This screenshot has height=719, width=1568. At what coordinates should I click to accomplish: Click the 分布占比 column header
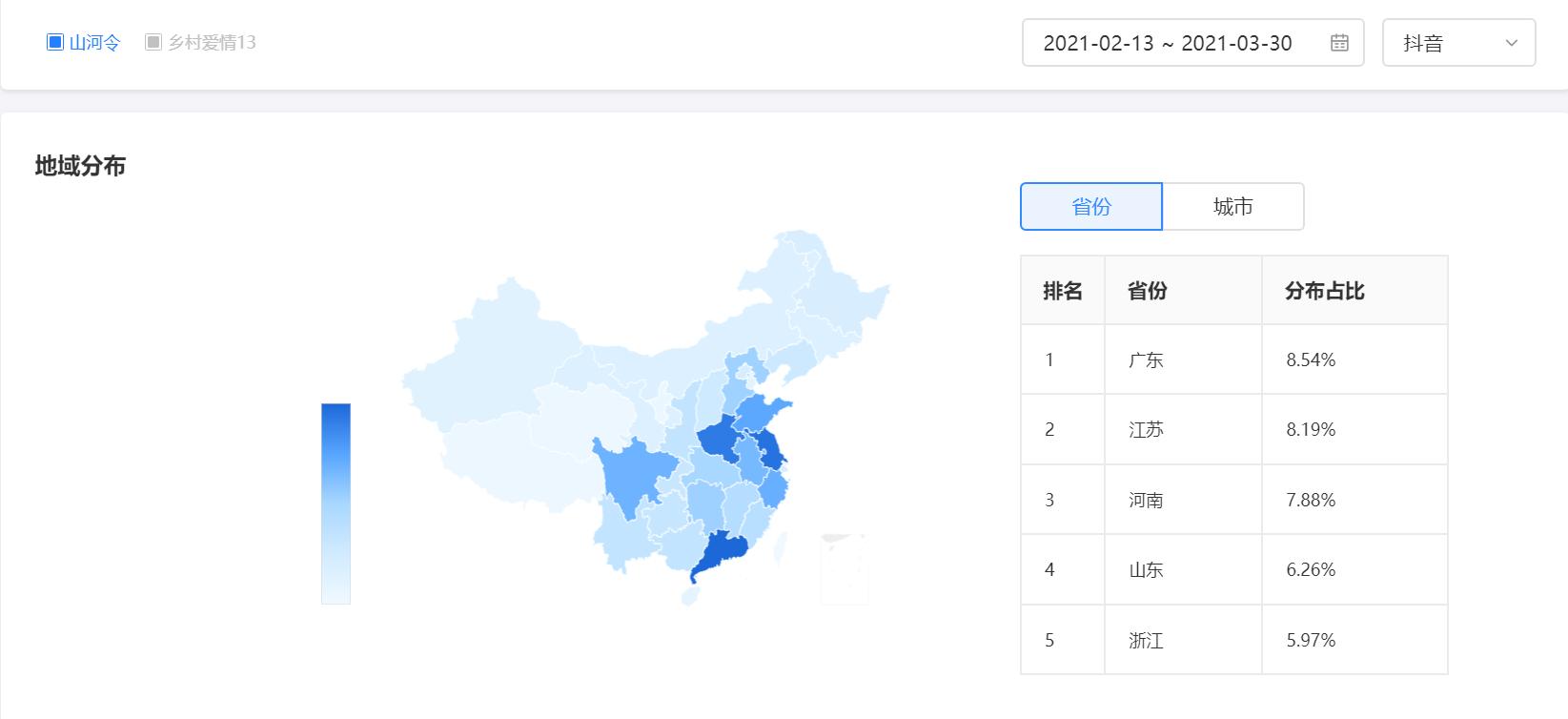pos(1354,291)
